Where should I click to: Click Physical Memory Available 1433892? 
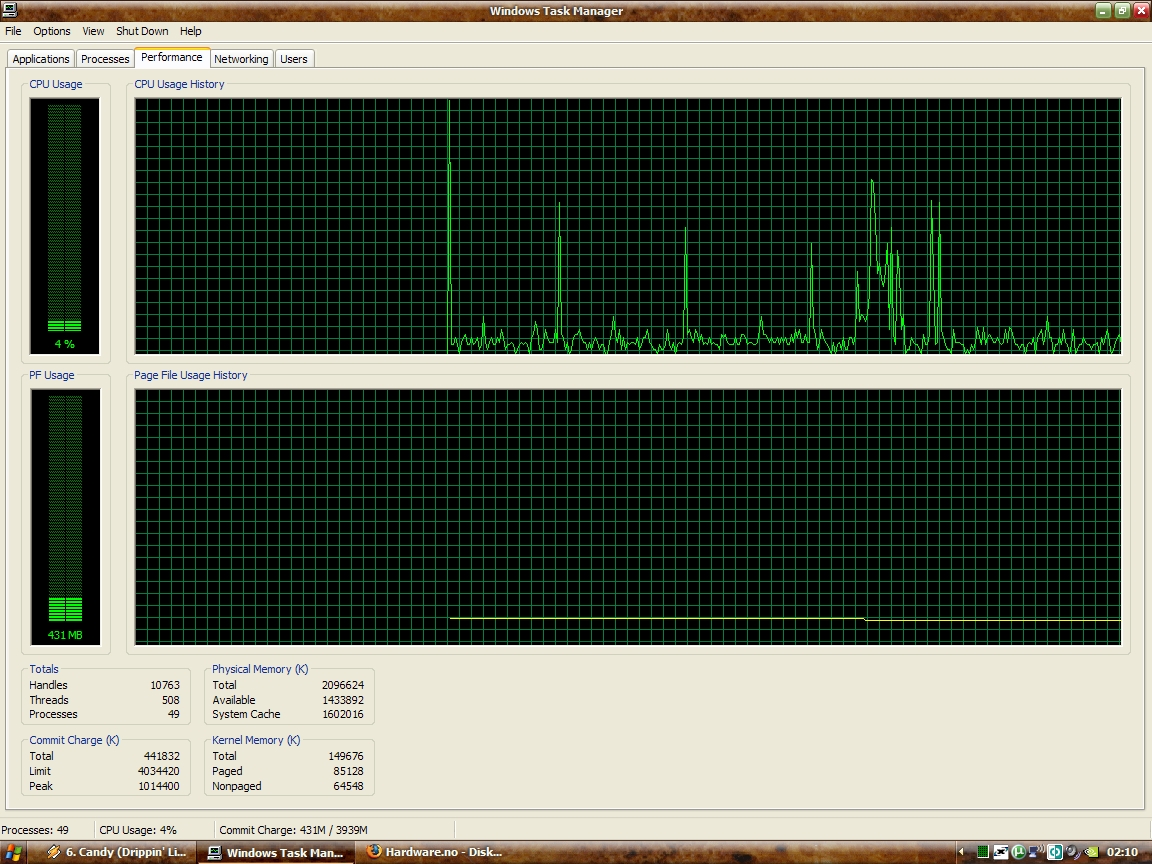342,699
